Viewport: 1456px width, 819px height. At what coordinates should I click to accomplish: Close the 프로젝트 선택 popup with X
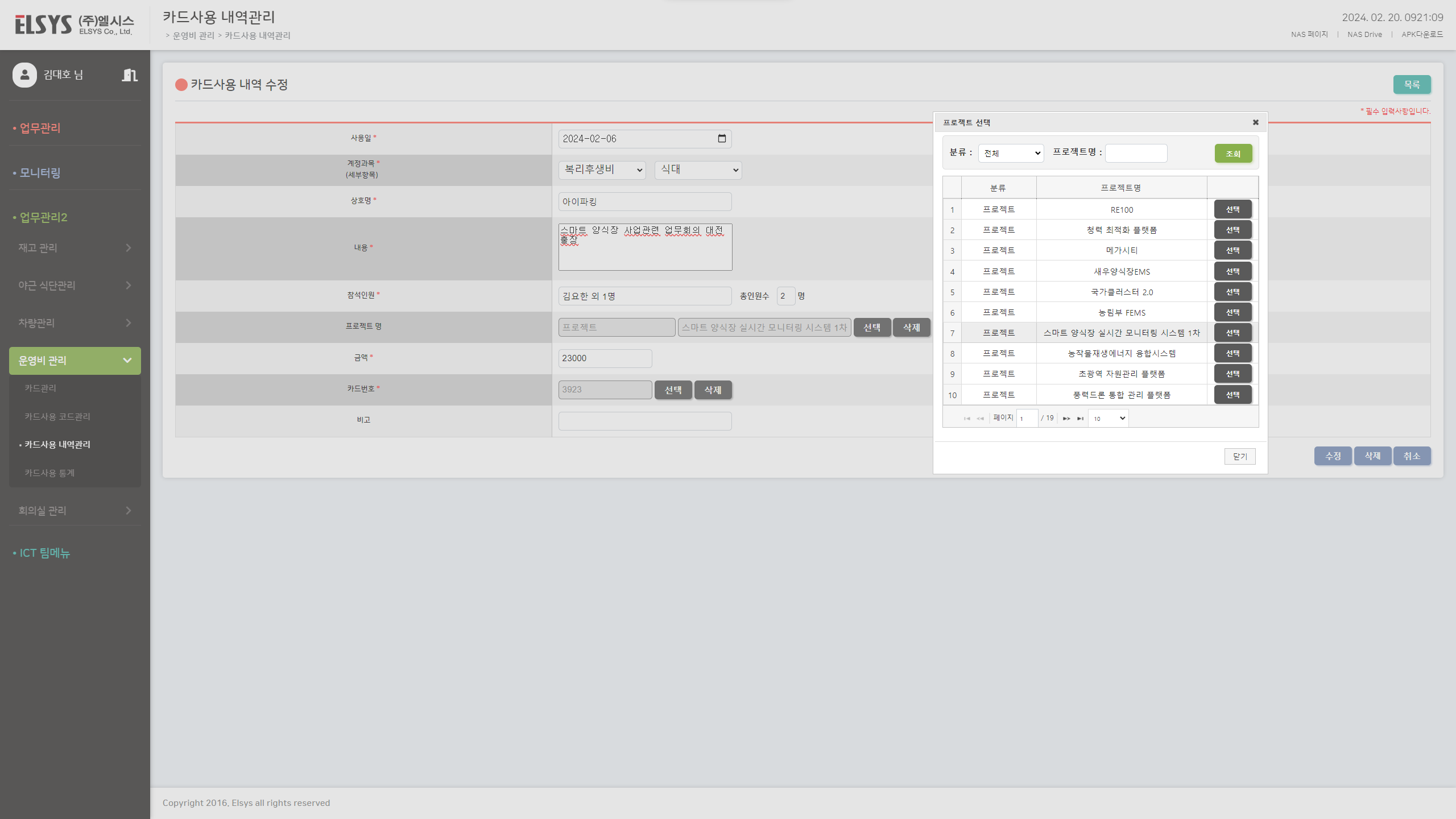coord(1255,122)
